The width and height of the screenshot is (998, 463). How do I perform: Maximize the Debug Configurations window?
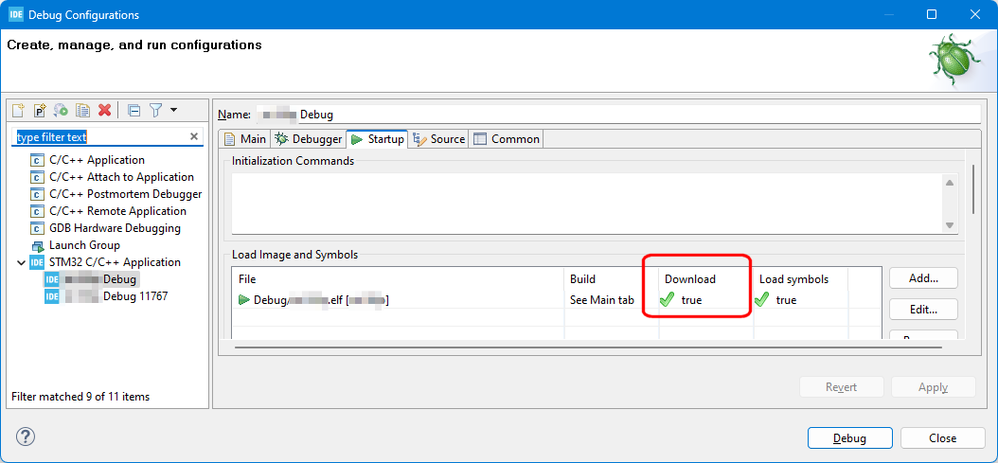[x=931, y=14]
